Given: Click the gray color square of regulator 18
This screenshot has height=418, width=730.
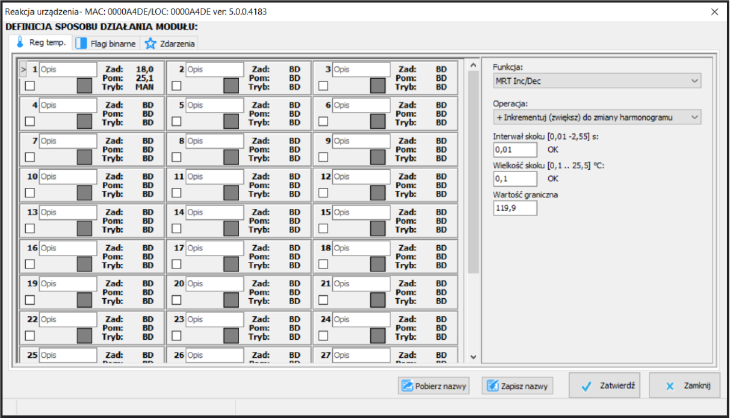Looking at the screenshot, I should (378, 264).
